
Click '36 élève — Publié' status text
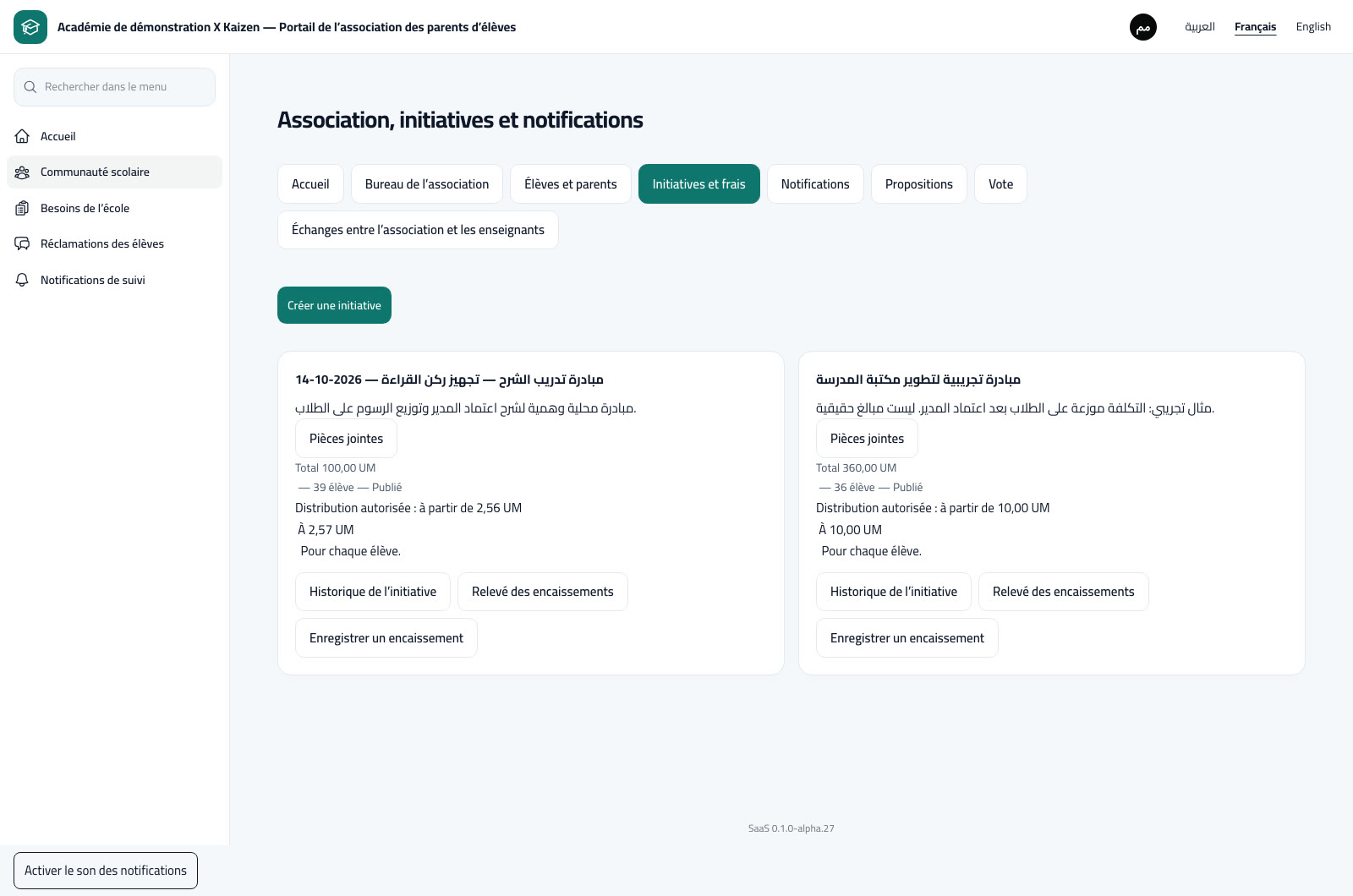(871, 488)
